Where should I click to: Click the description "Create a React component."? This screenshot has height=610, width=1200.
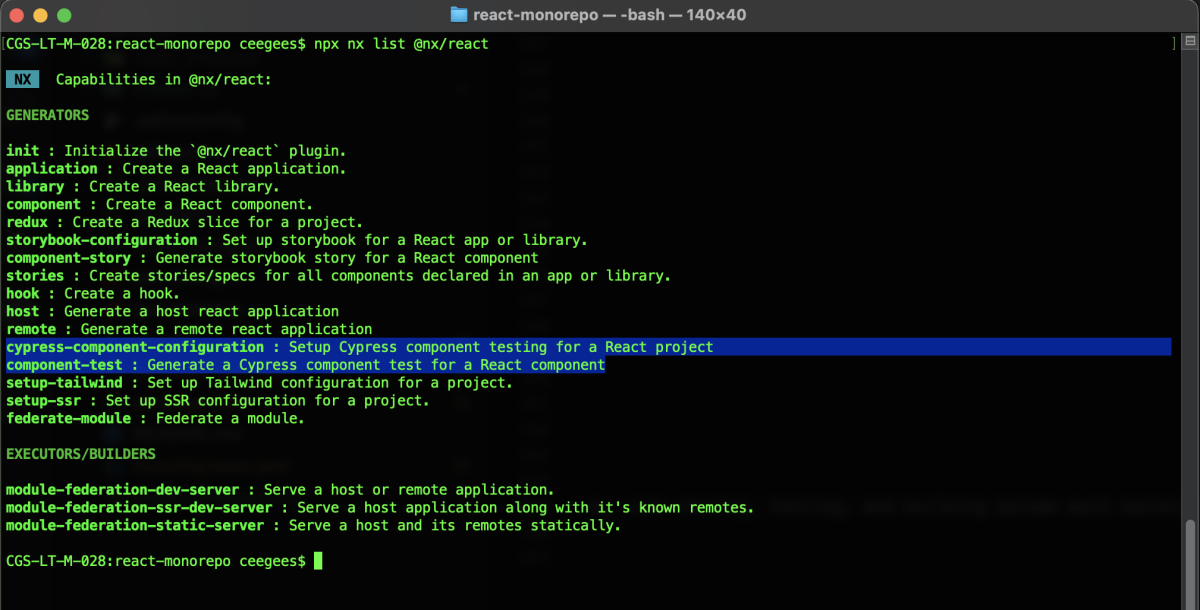[210, 204]
